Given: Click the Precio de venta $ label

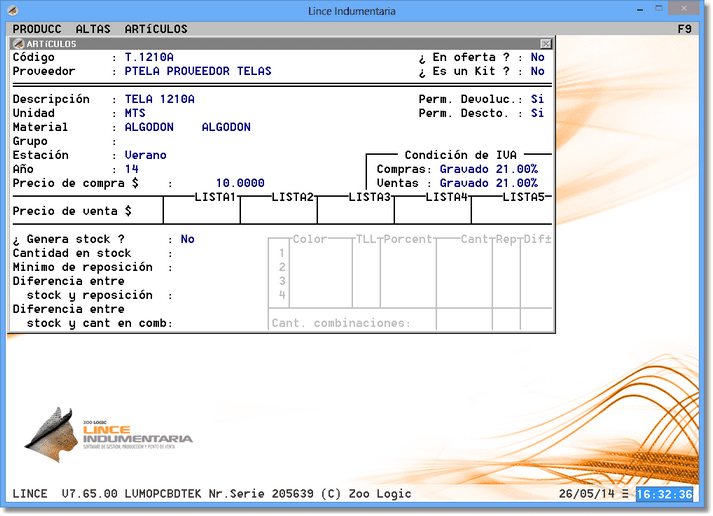Looking at the screenshot, I should [x=72, y=211].
